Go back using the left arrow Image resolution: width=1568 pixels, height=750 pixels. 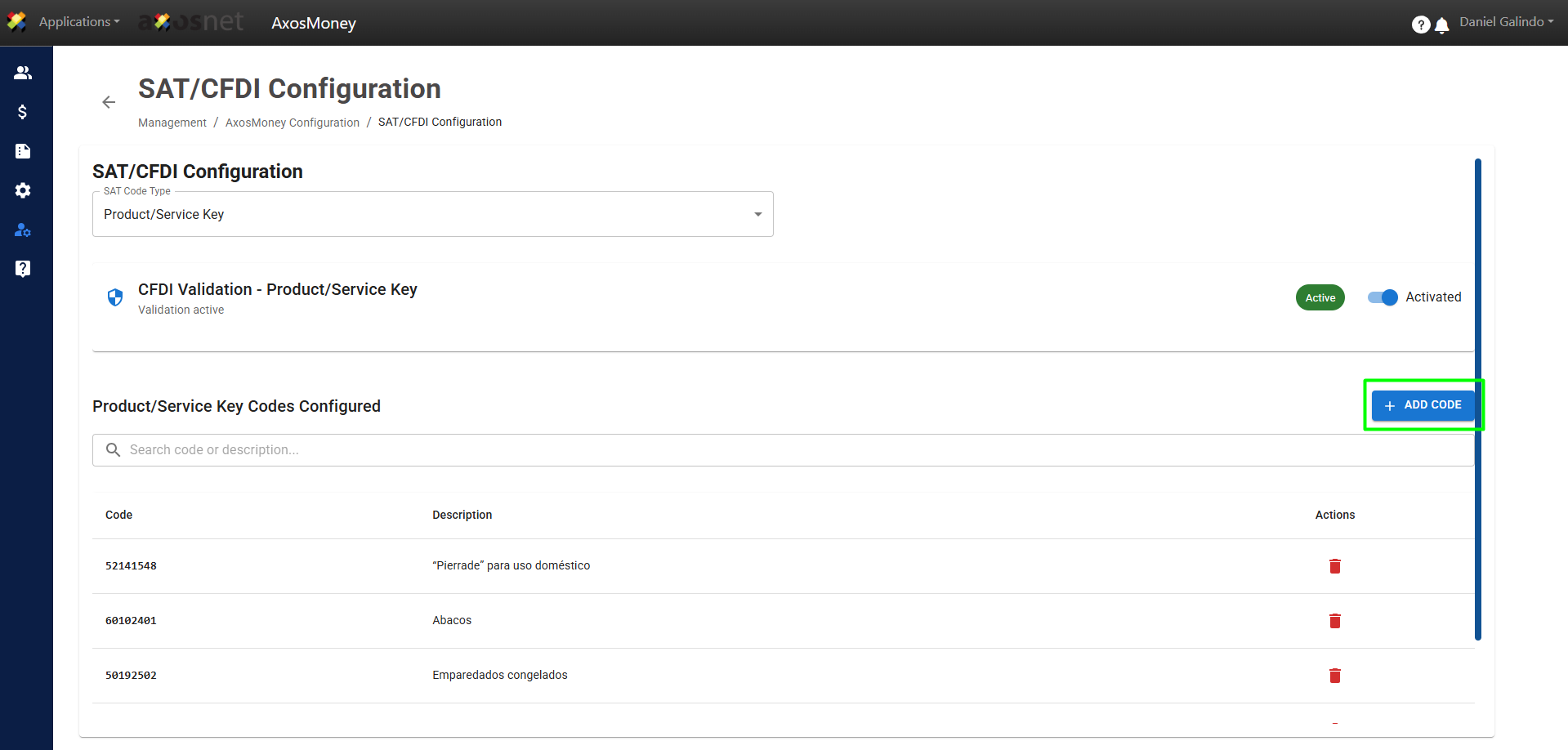[109, 102]
